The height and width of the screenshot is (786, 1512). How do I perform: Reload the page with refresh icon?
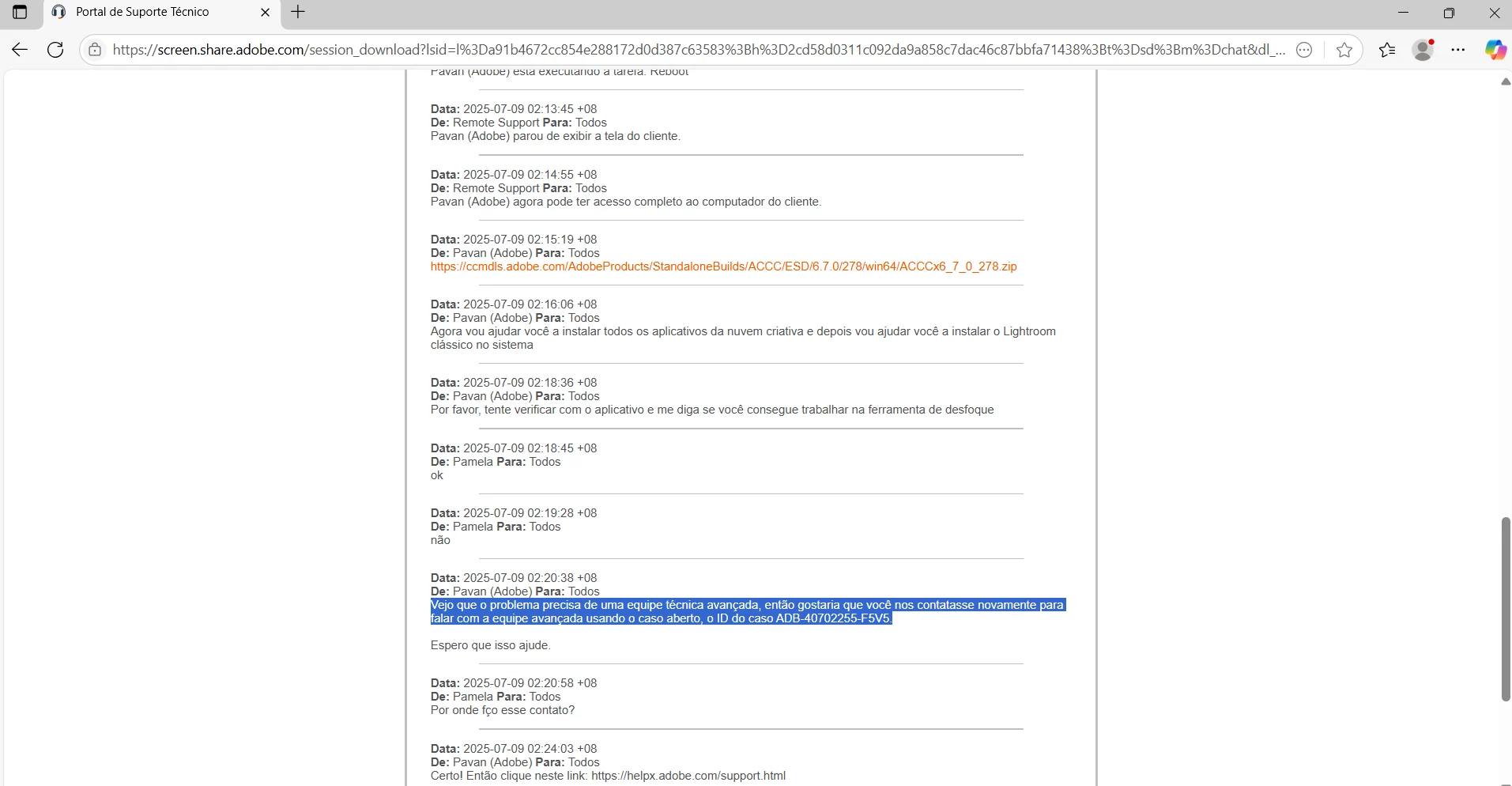point(55,50)
